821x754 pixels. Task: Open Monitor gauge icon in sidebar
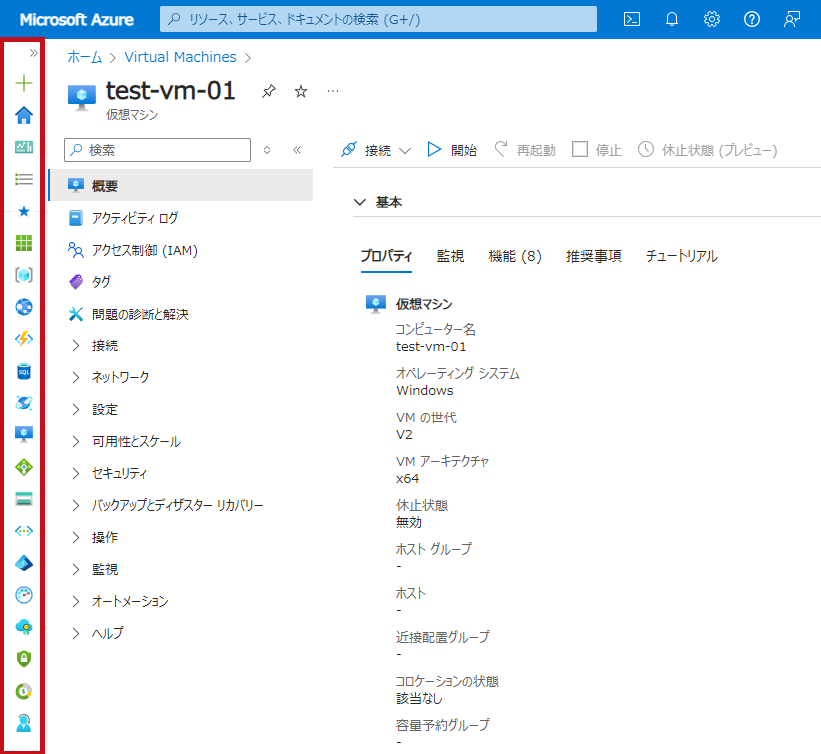24,595
